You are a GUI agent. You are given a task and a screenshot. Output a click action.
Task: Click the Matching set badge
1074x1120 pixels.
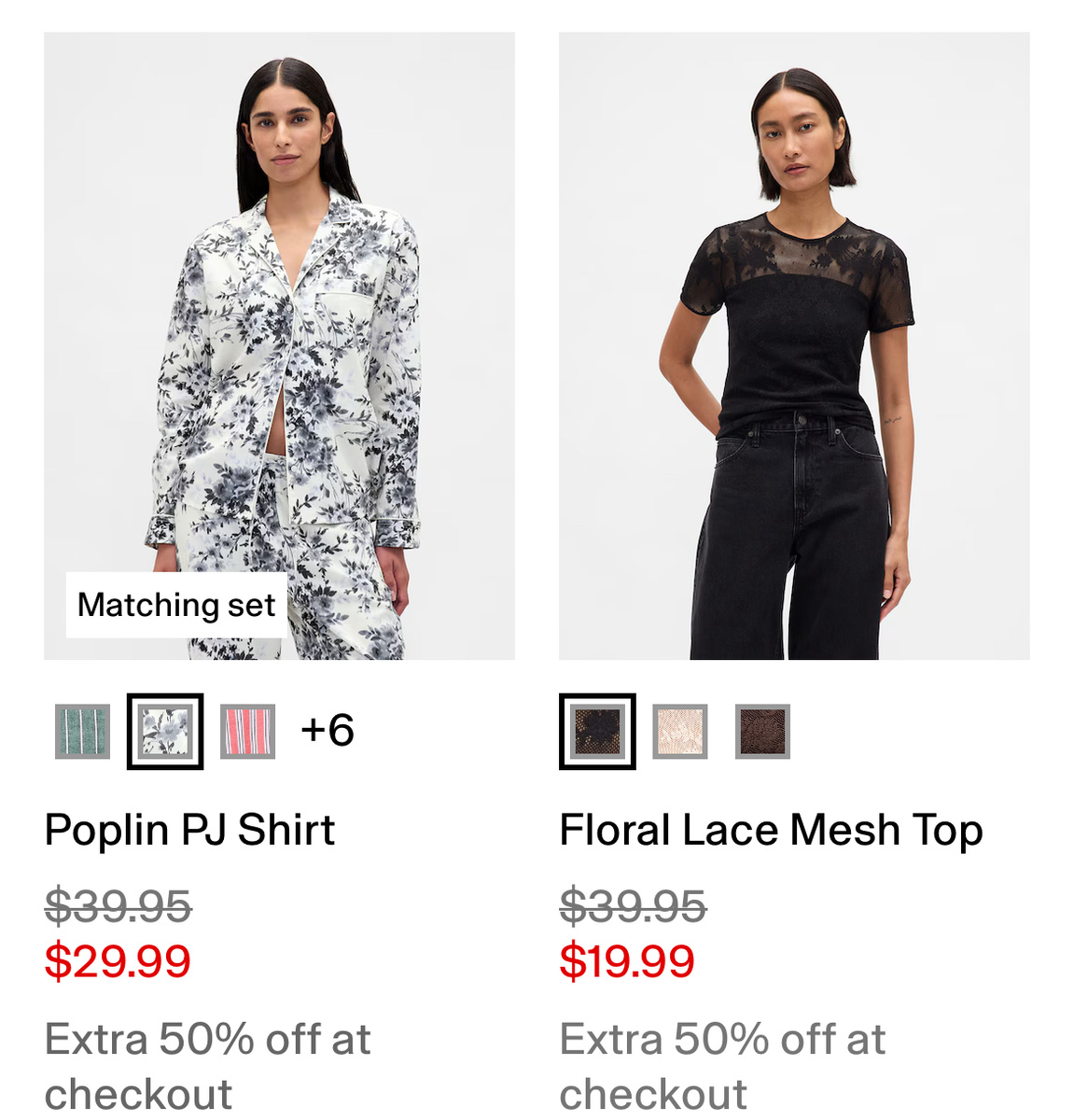[176, 605]
